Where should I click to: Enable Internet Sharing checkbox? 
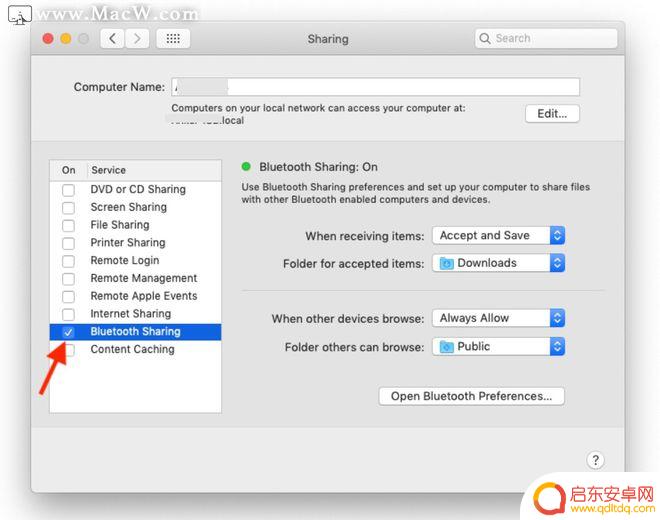(68, 314)
